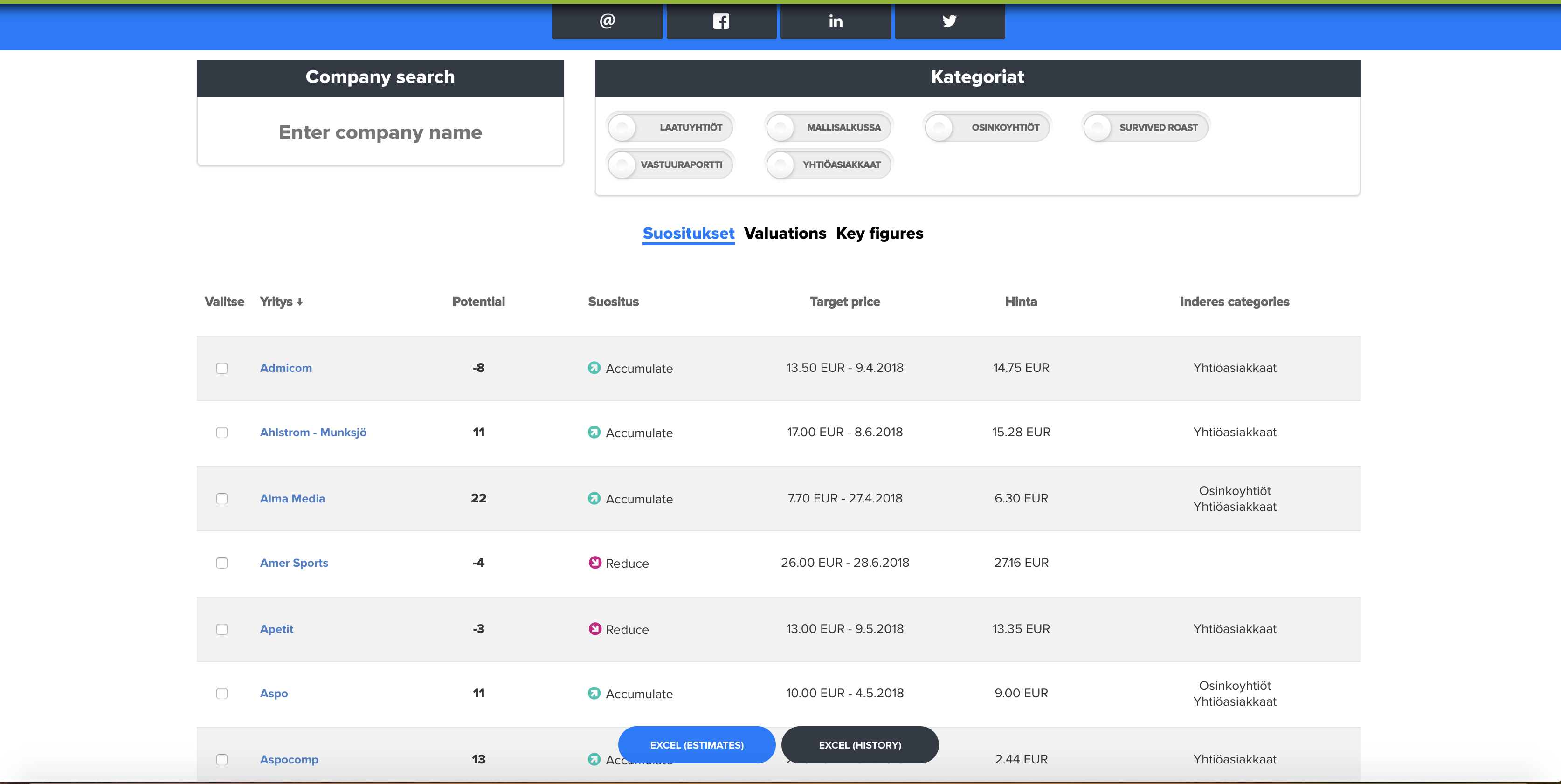Switch to the Valuations tab
The width and height of the screenshot is (1561, 784).
785,233
